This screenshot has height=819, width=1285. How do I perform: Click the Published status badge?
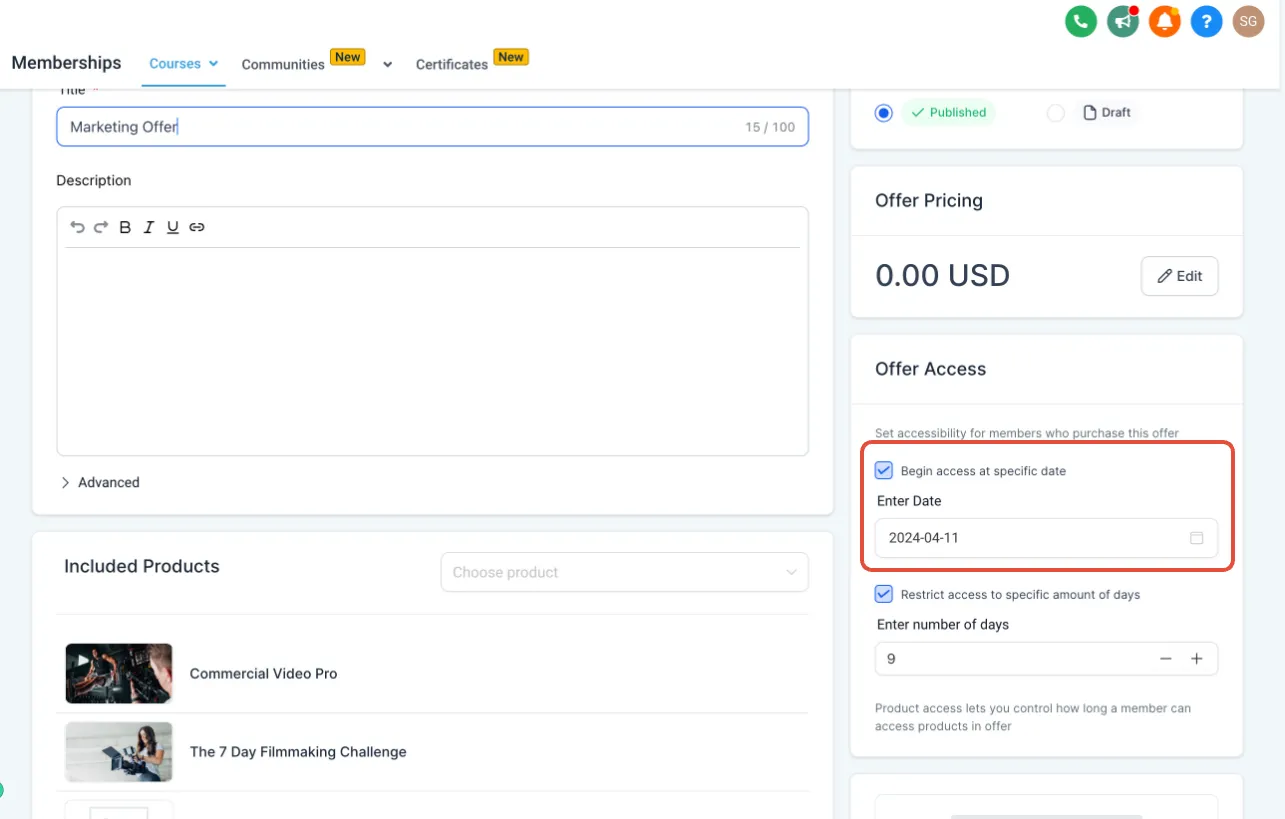[x=948, y=113]
